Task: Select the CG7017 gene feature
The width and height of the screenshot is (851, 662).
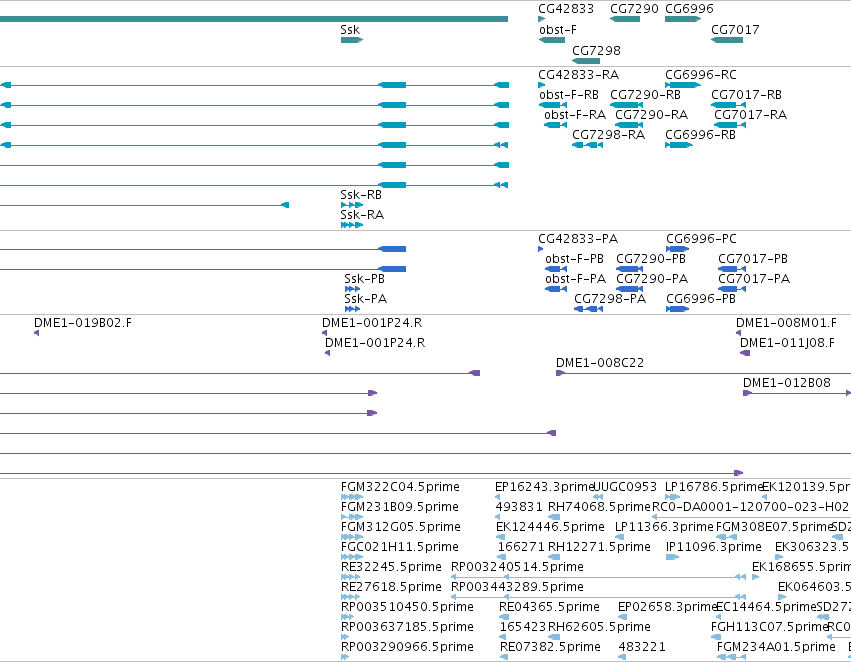Action: coord(727,40)
